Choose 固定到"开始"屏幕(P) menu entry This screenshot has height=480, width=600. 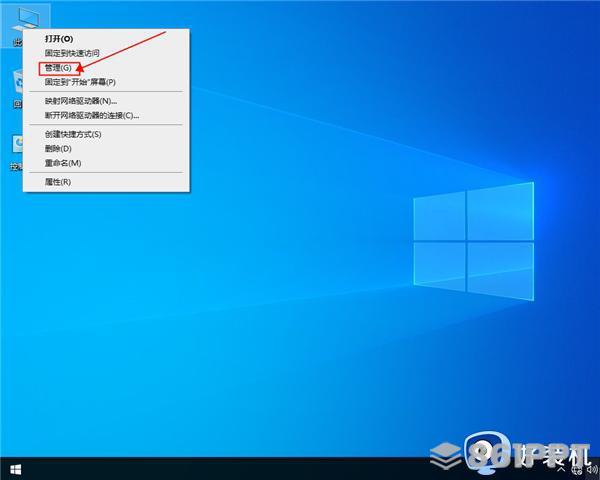pyautogui.click(x=106, y=82)
